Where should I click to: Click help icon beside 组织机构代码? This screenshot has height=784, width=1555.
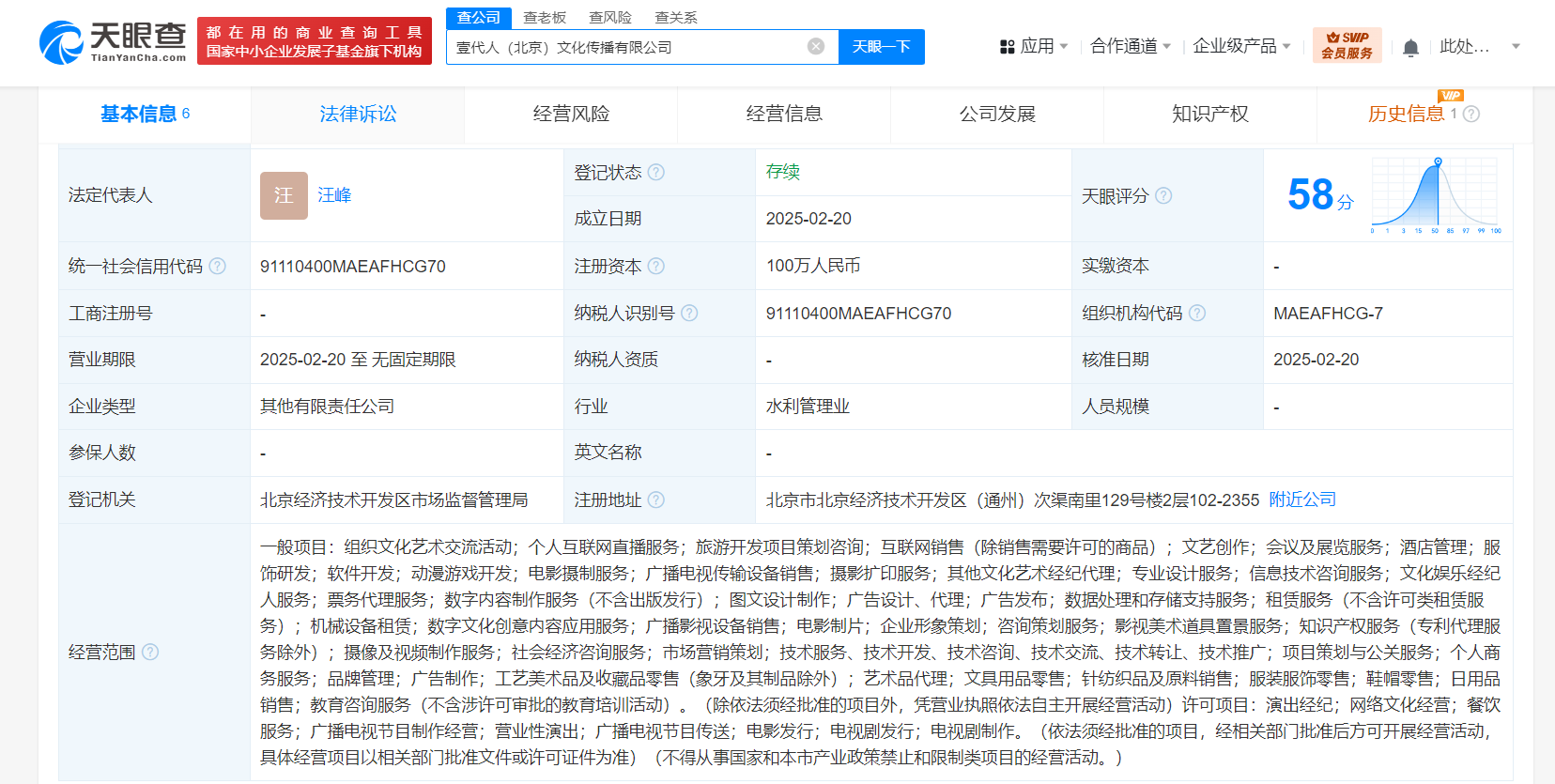pos(1197,313)
